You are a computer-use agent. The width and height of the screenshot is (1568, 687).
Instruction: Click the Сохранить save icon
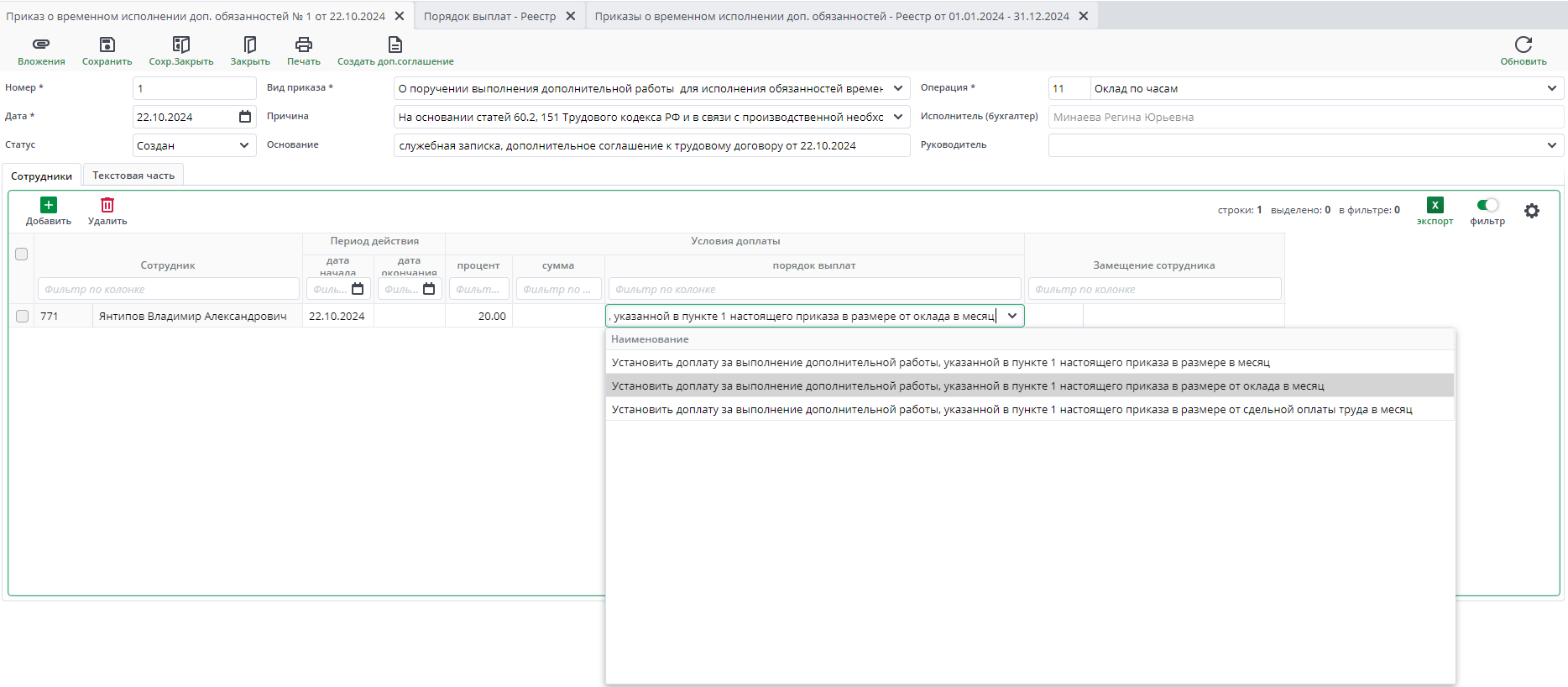[107, 45]
